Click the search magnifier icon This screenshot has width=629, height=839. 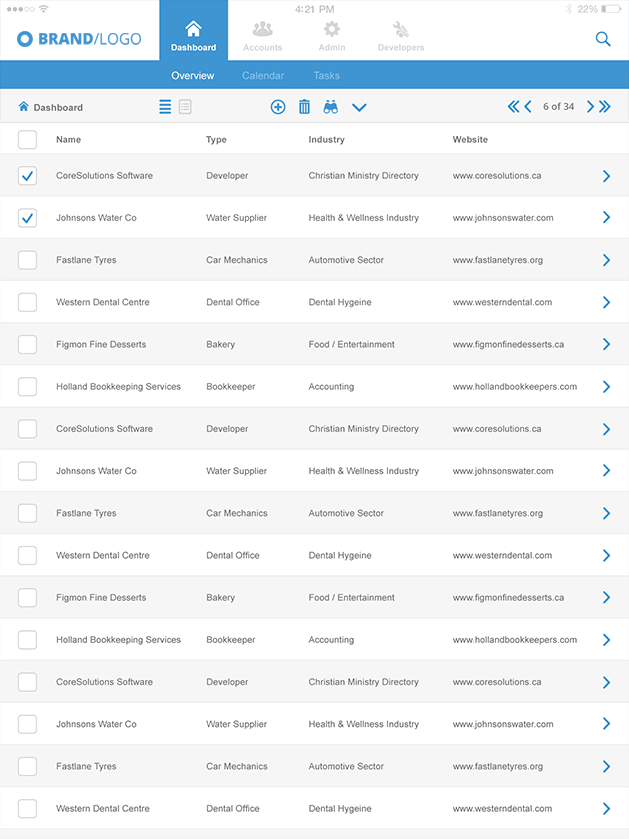pyautogui.click(x=603, y=39)
